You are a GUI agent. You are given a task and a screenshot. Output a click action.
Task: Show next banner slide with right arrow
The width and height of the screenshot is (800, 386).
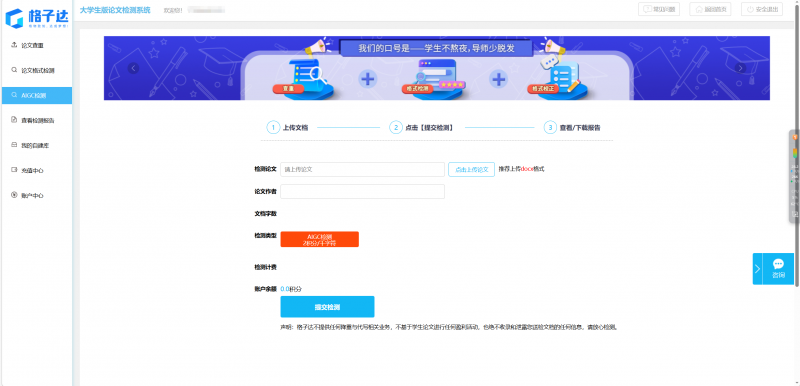point(740,68)
